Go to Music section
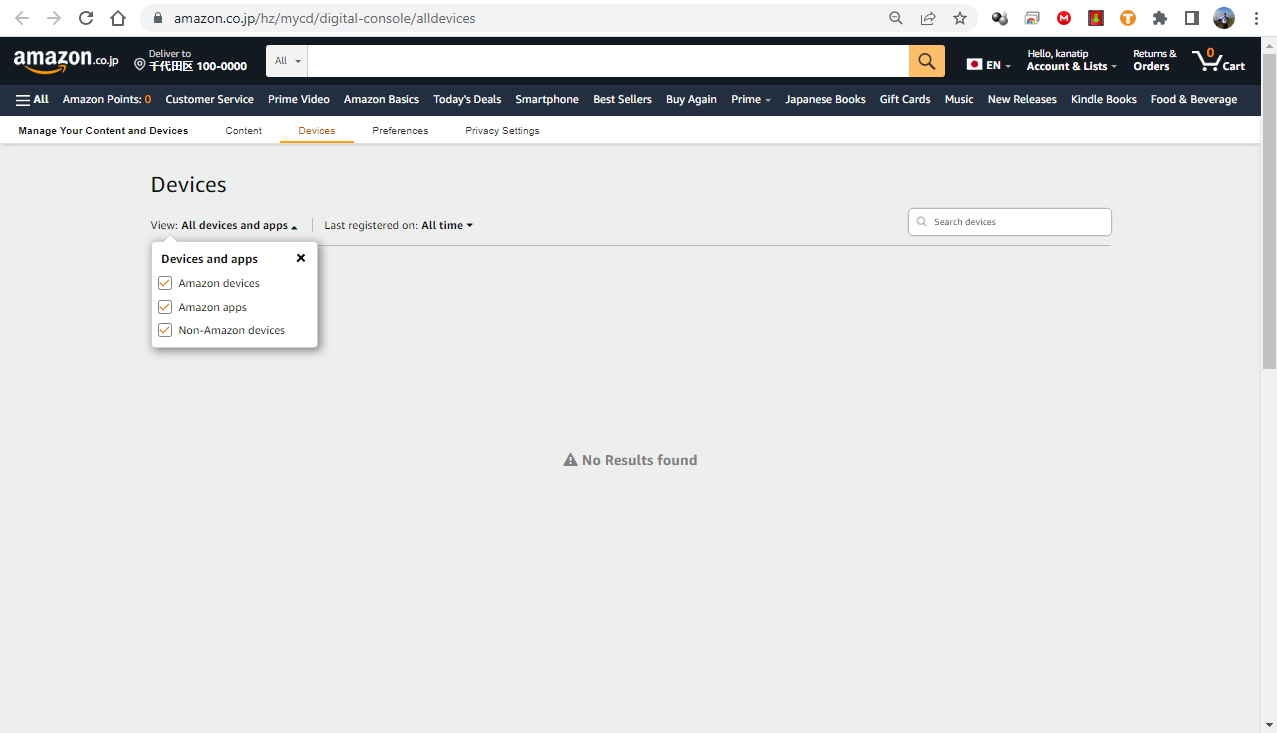 [959, 99]
